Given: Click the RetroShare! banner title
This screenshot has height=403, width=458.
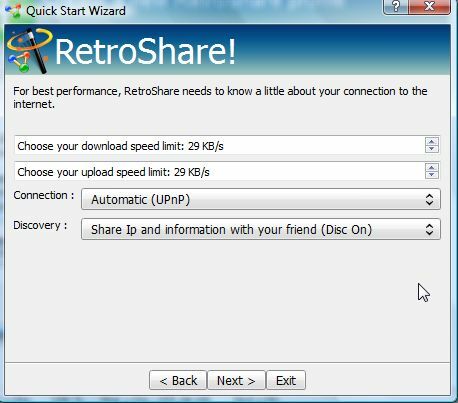Looking at the screenshot, I should pos(146,51).
